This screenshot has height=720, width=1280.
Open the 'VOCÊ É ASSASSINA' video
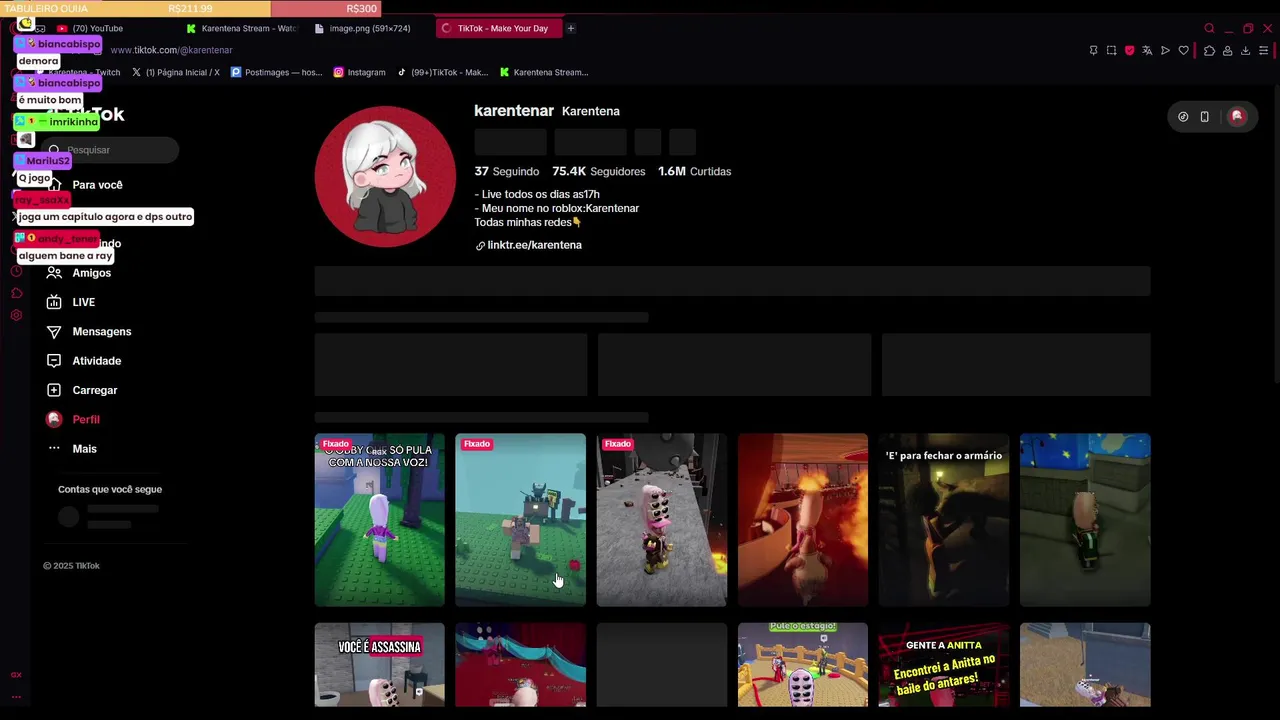(380, 665)
